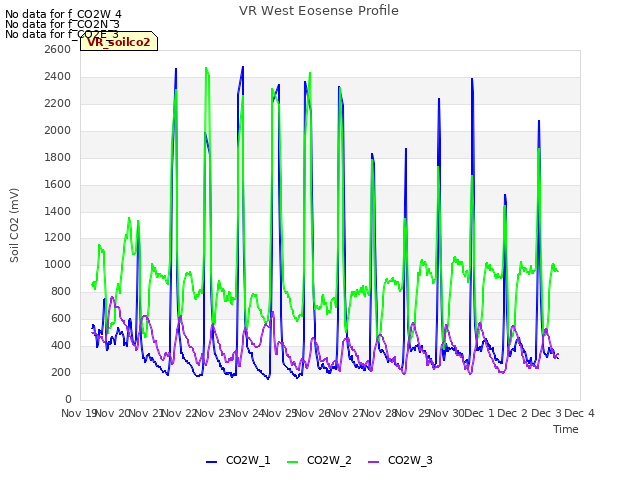Image resolution: width=640 pixels, height=480 pixels.
Task: Click the green CO2W_2 legend color marker
Action: point(293,462)
